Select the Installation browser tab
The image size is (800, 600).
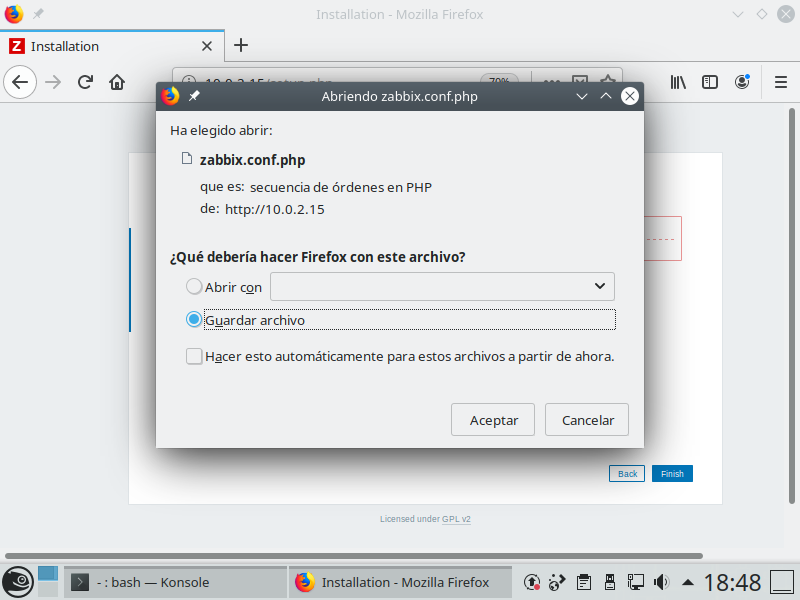point(112,46)
